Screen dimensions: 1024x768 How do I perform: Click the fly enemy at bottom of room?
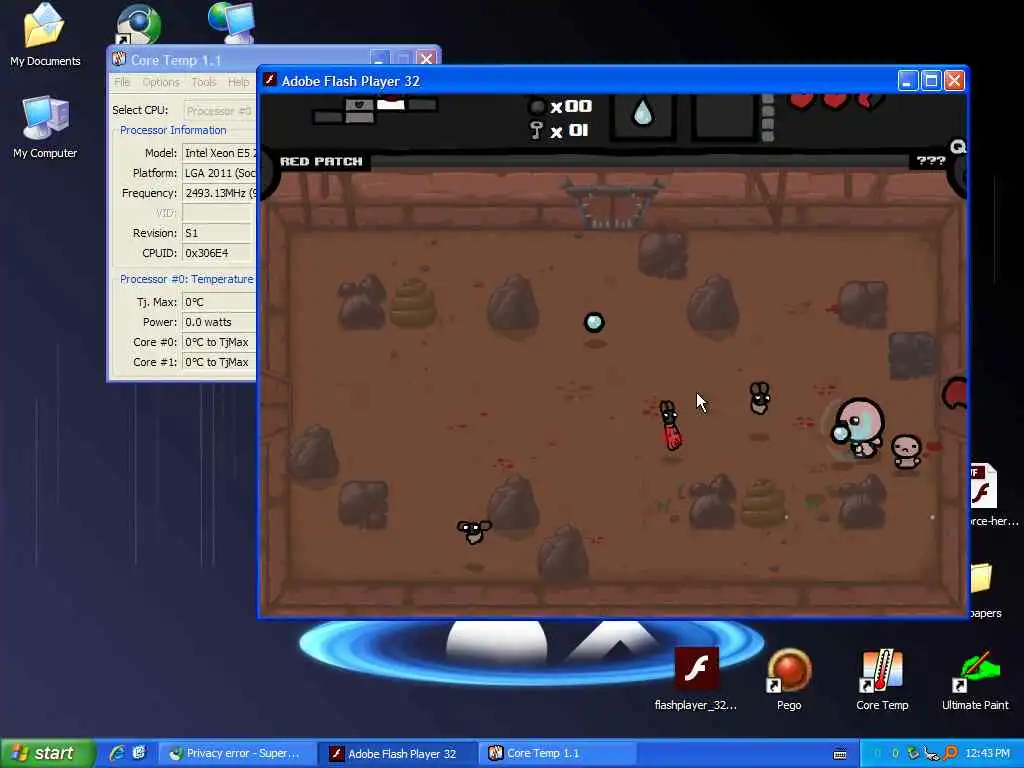pyautogui.click(x=474, y=531)
